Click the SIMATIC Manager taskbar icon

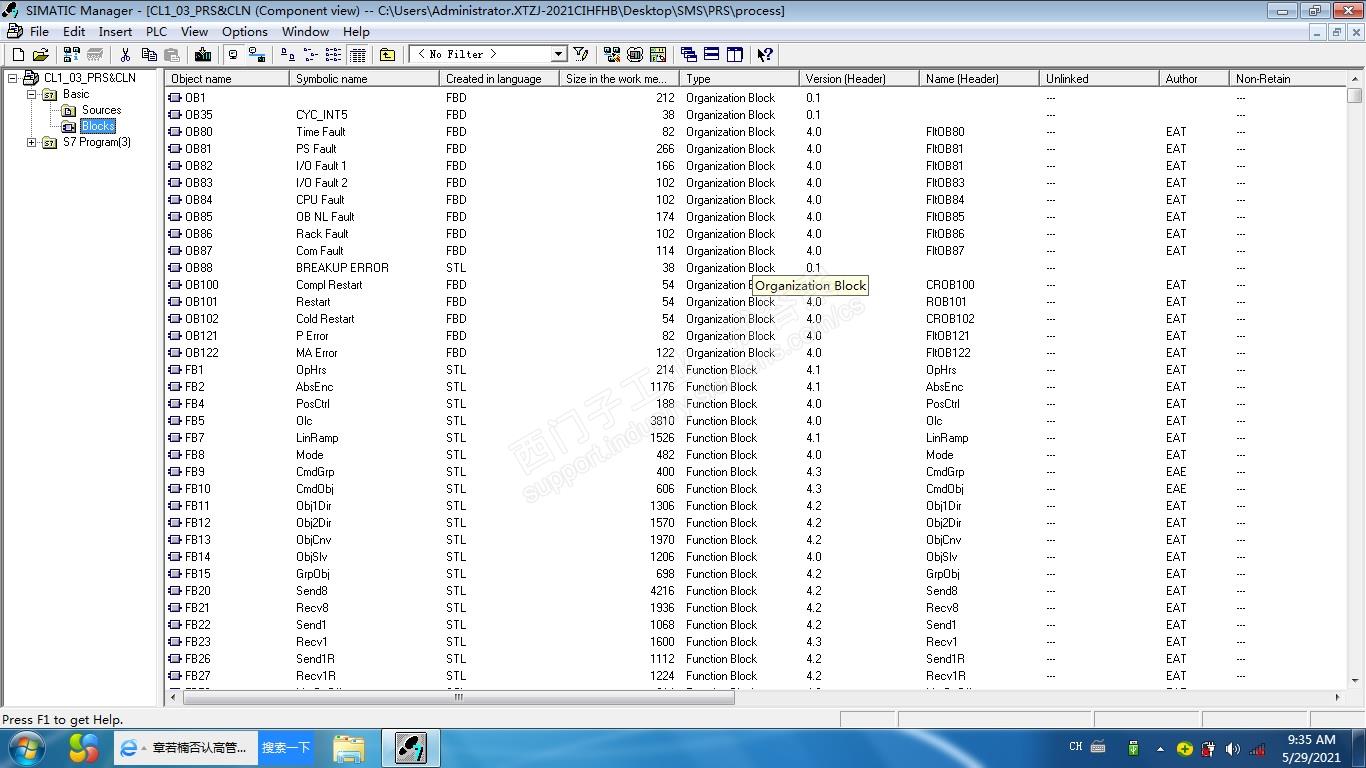coord(410,748)
